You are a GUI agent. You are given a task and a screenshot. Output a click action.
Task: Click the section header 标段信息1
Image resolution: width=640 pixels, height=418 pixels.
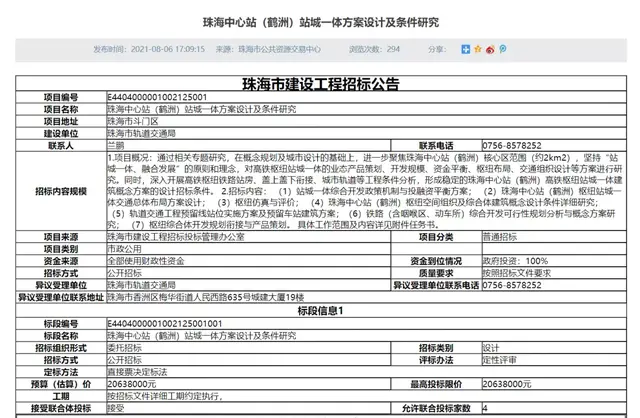coord(321,311)
